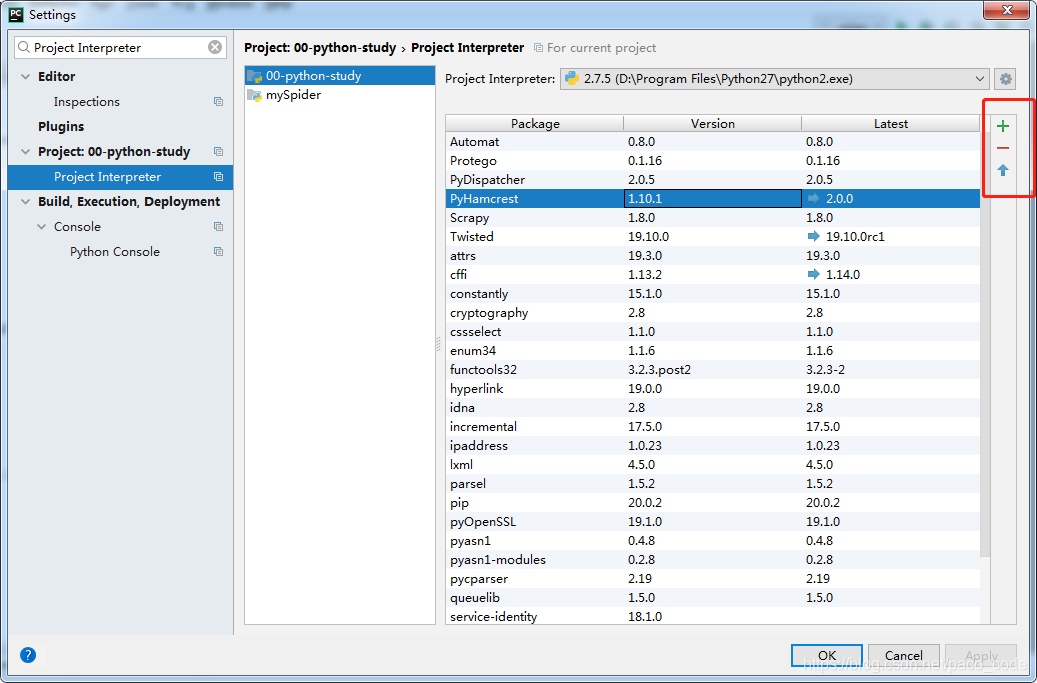Collapse the Console tree node
1037x683 pixels.
(x=42, y=227)
